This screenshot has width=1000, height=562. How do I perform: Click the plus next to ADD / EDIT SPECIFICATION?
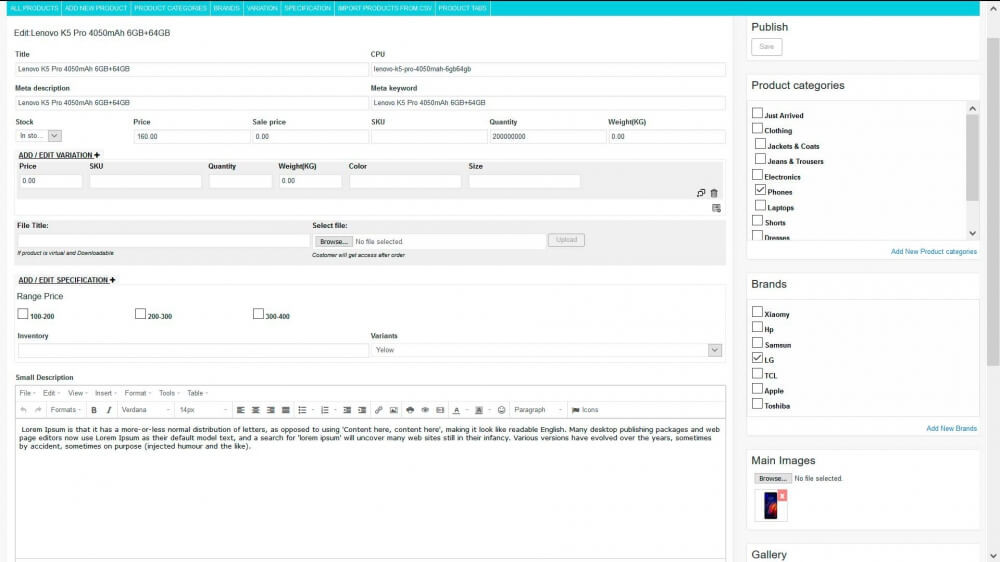[x=112, y=280]
